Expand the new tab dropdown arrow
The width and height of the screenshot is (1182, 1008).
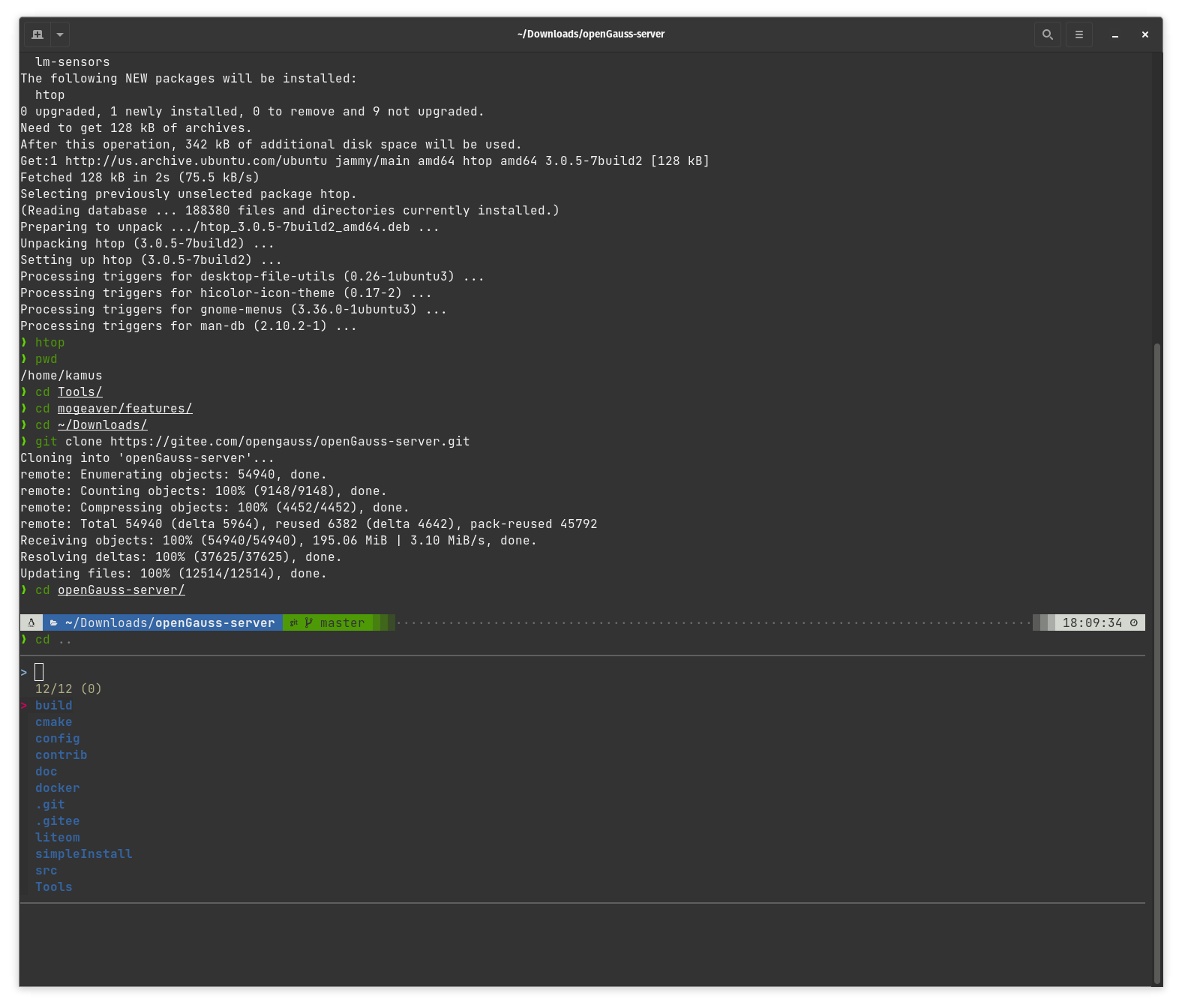click(x=60, y=34)
